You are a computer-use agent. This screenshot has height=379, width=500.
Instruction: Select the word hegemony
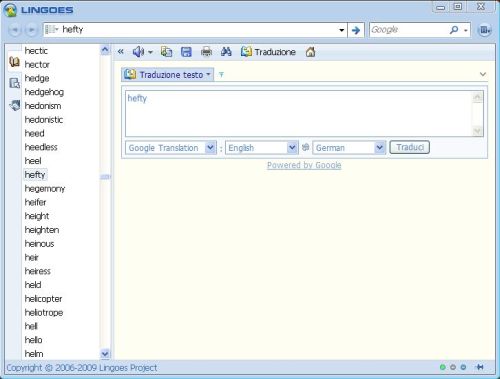tap(45, 189)
